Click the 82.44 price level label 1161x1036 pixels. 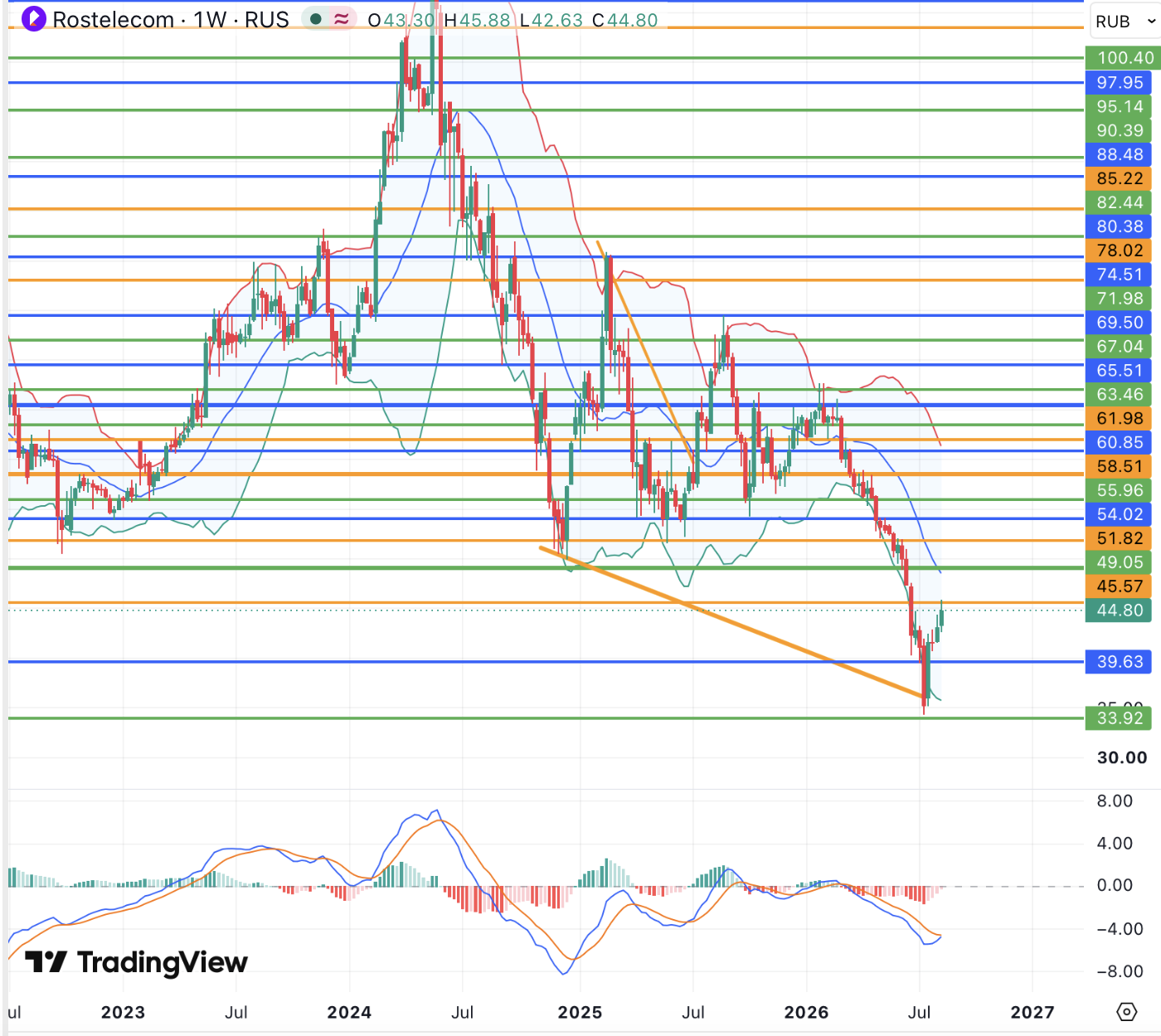click(x=1119, y=202)
